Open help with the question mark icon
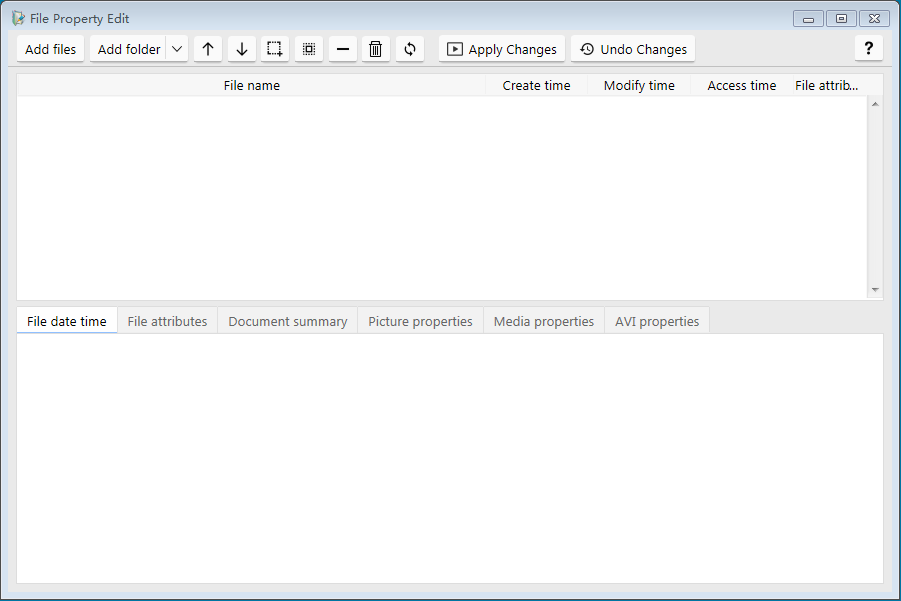This screenshot has height=601, width=901. [x=868, y=48]
